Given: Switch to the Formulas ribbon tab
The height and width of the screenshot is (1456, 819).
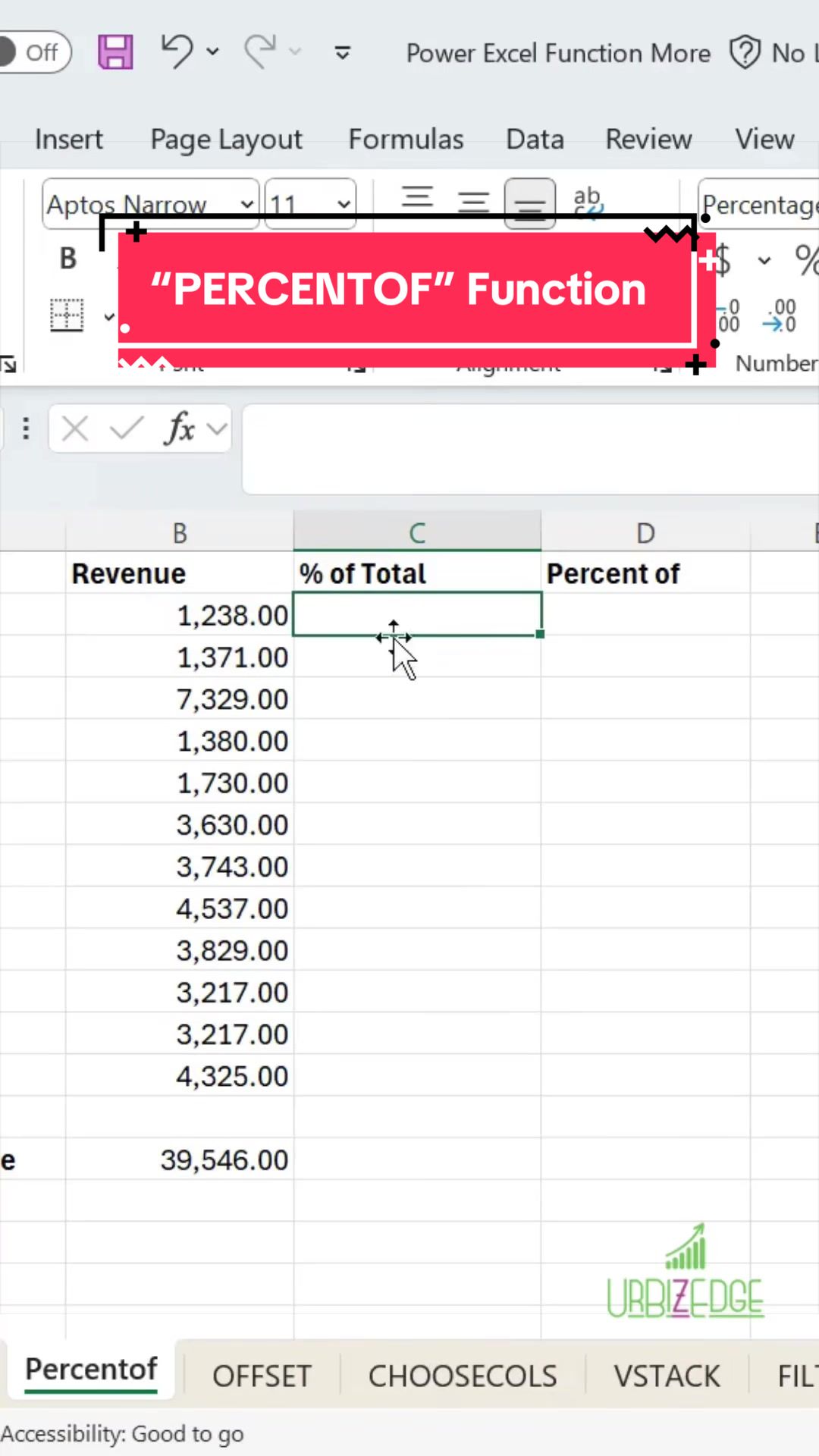Looking at the screenshot, I should tap(406, 140).
